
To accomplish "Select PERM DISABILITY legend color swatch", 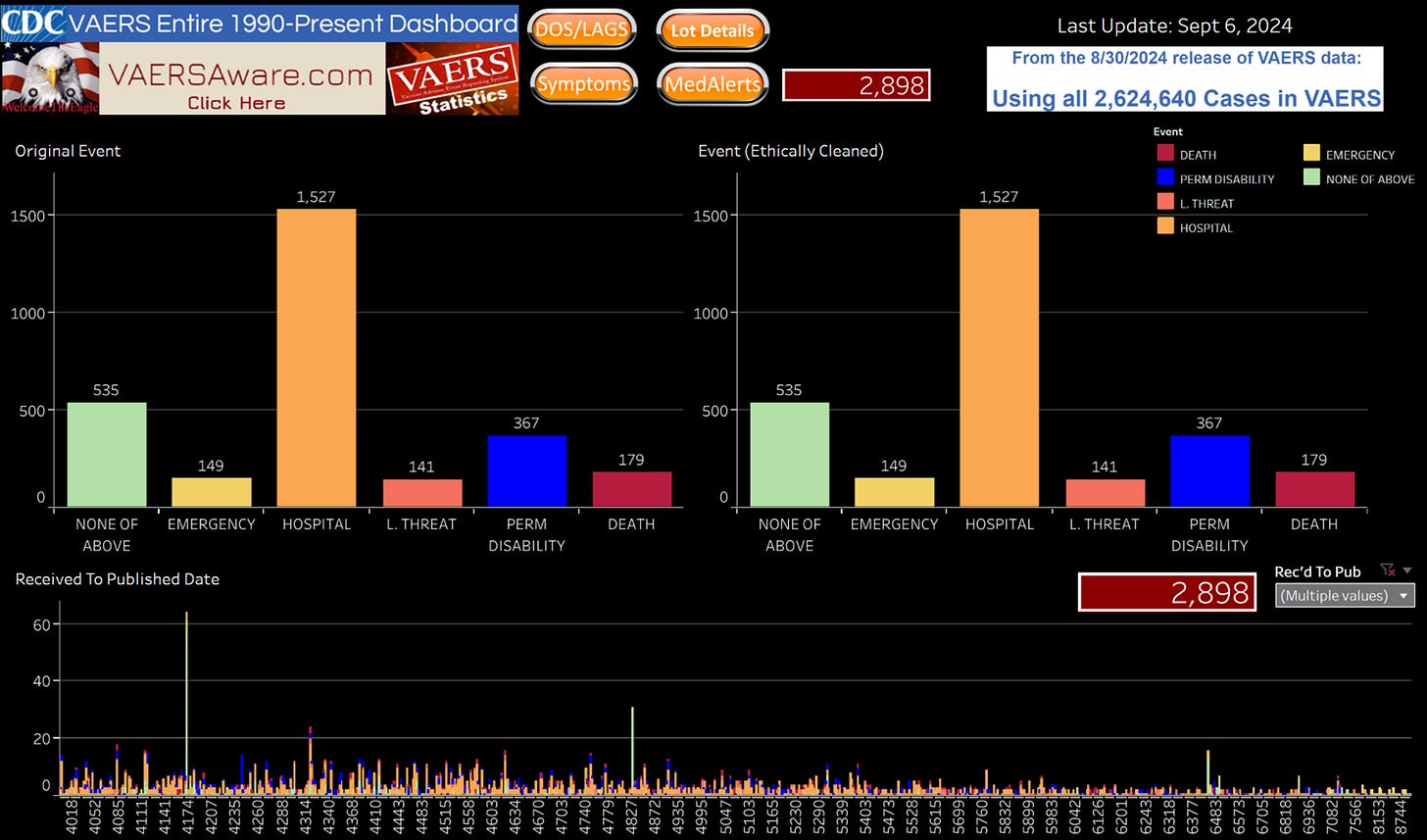I will pyautogui.click(x=1164, y=178).
